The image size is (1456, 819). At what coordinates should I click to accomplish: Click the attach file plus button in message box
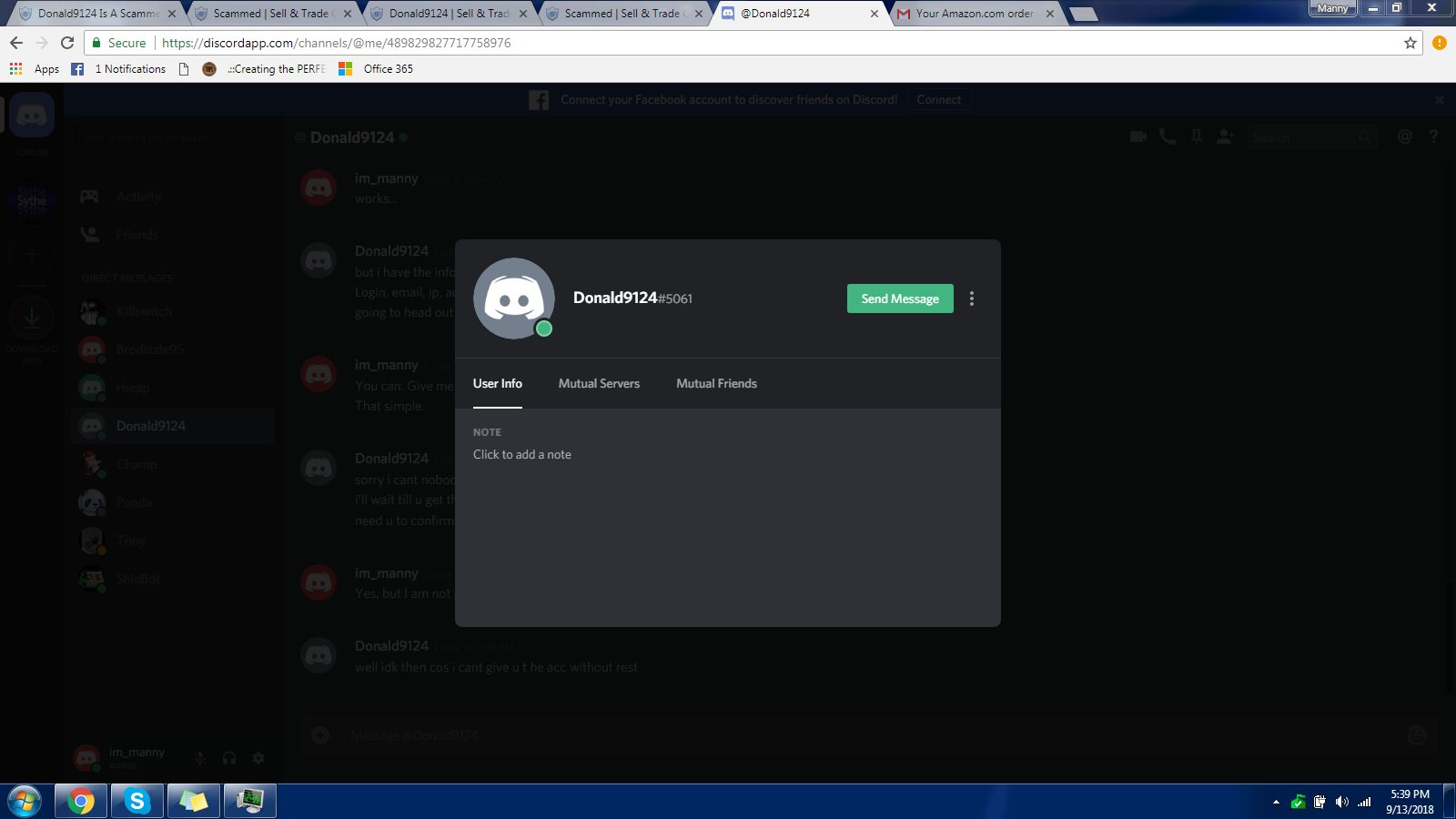pos(320,735)
